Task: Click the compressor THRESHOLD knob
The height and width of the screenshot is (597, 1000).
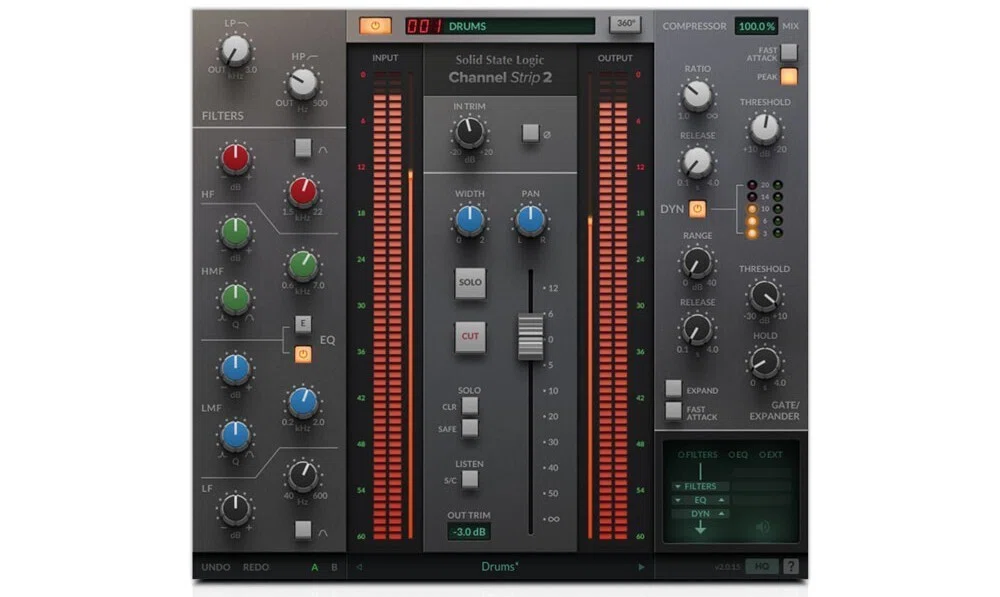Action: point(764,129)
